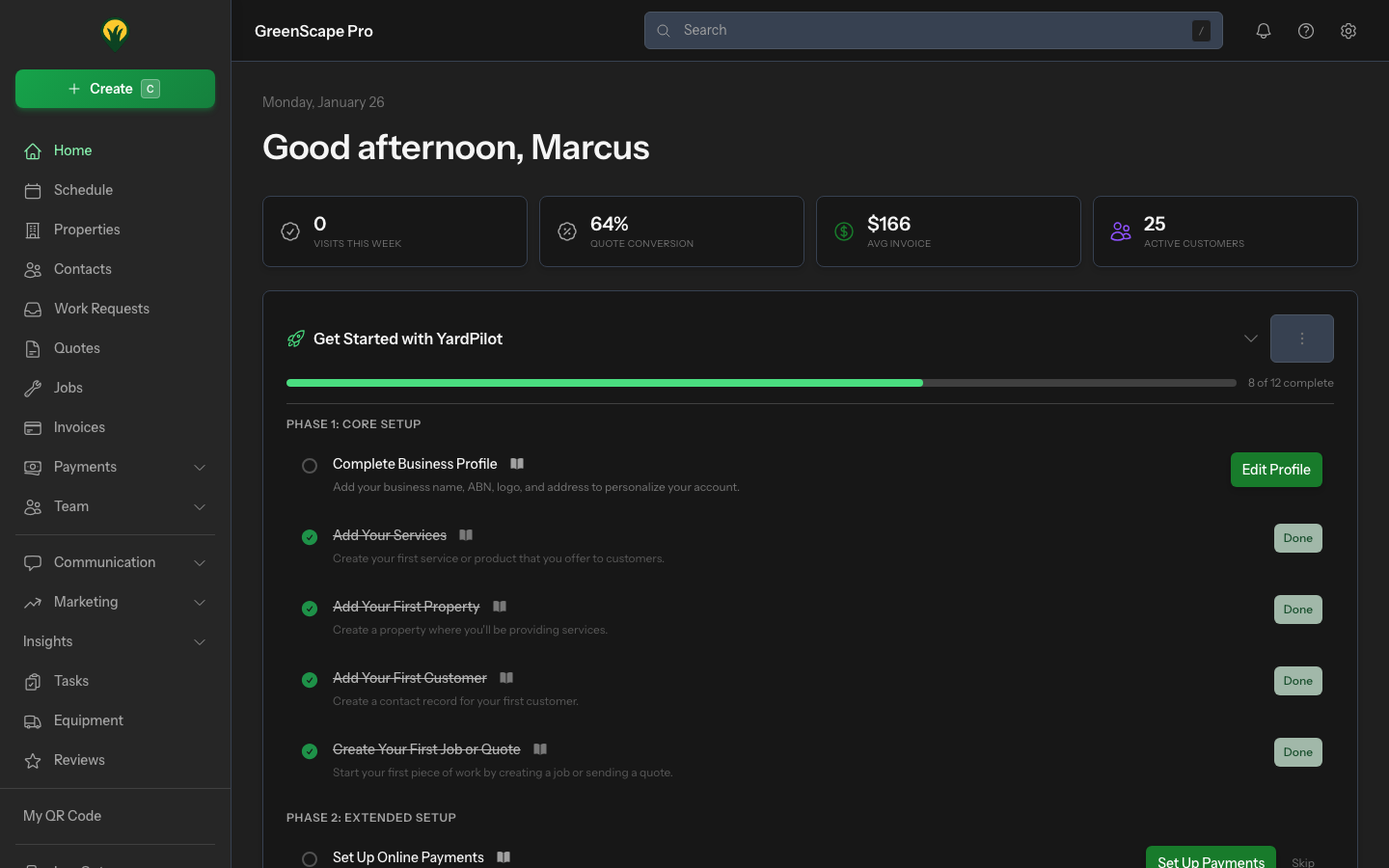Screen dimensions: 1389x868
Task: Click the setup progress bar
Action: click(760, 383)
